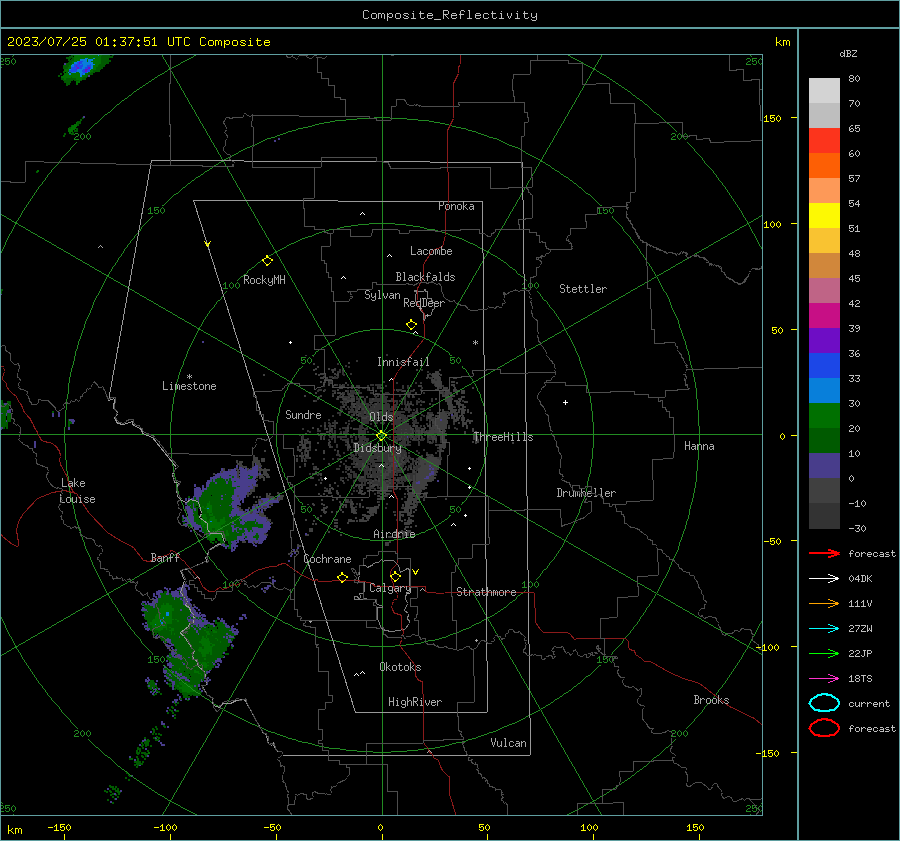Viewport: 900px width, 841px height.
Task: Click the RedDeer town label
Action: pos(424,303)
